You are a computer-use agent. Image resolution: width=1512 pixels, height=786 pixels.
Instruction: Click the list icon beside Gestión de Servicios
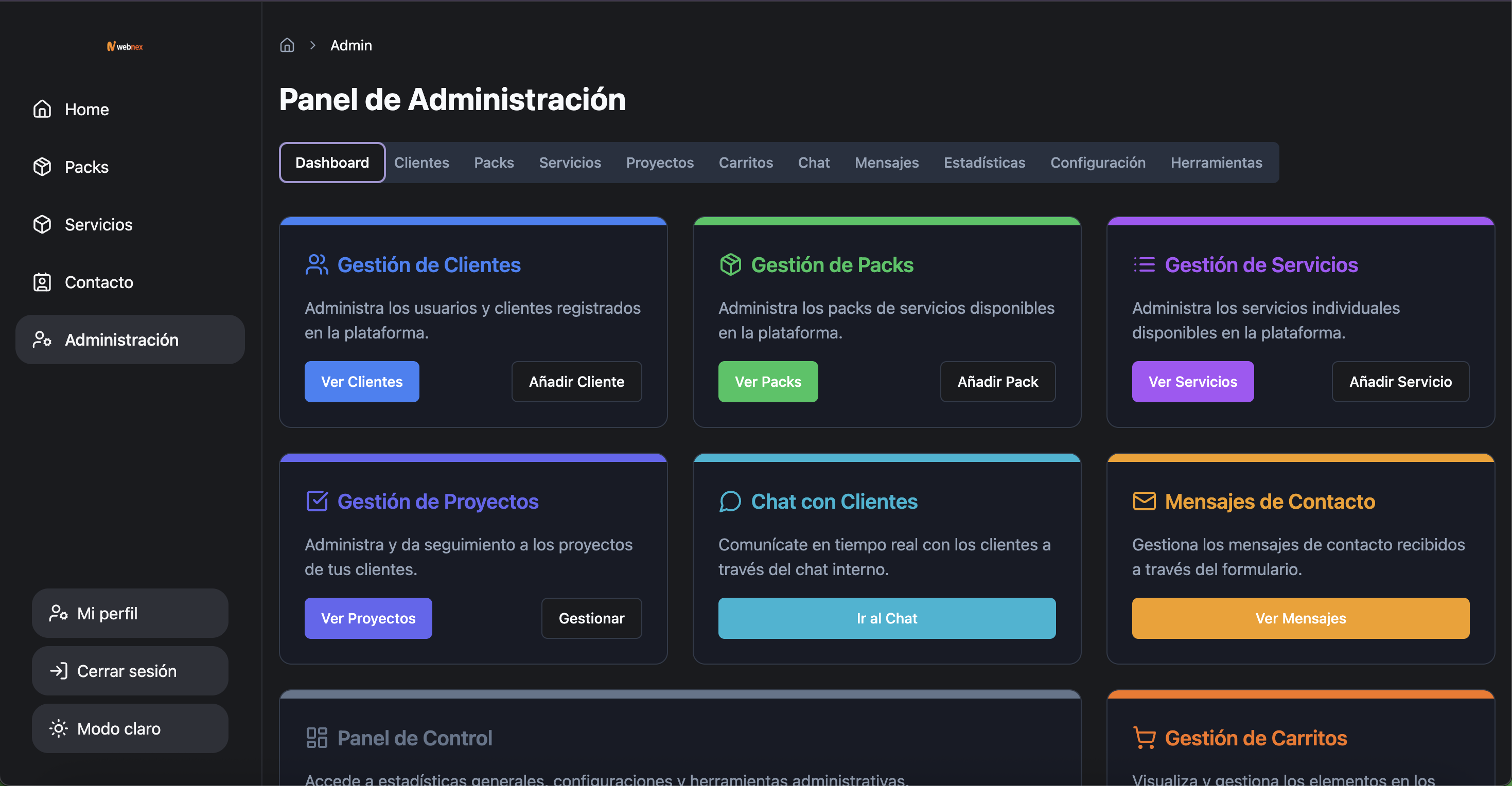coord(1144,264)
